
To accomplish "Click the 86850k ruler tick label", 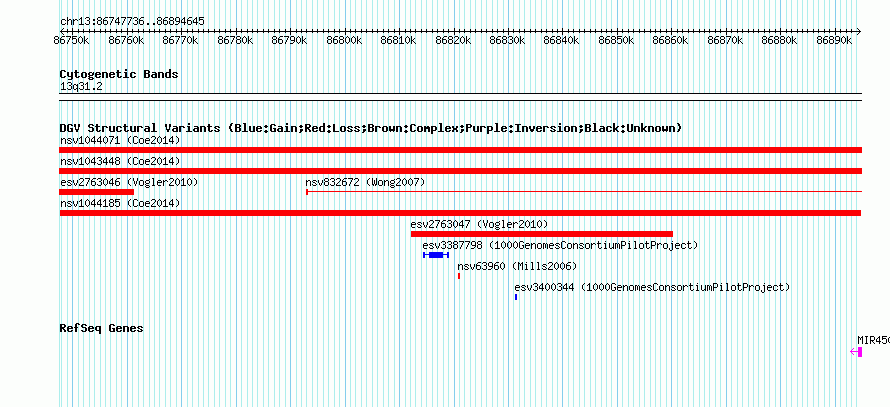I will pyautogui.click(x=616, y=40).
